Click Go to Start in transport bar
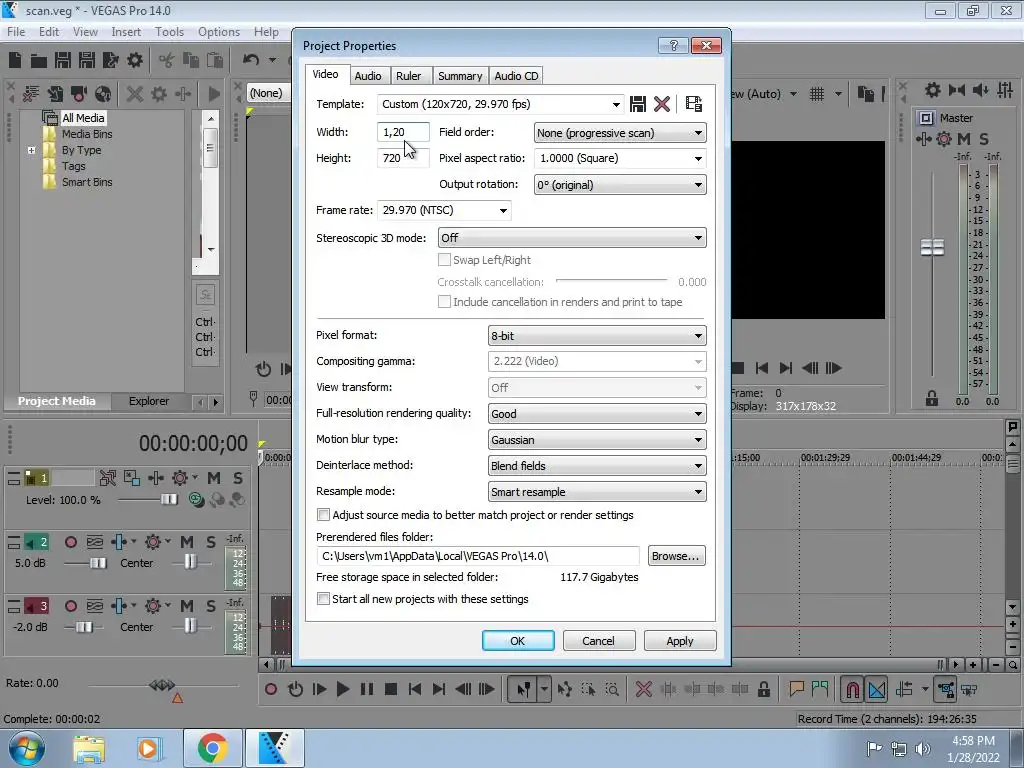This screenshot has width=1024, height=768. click(x=415, y=689)
